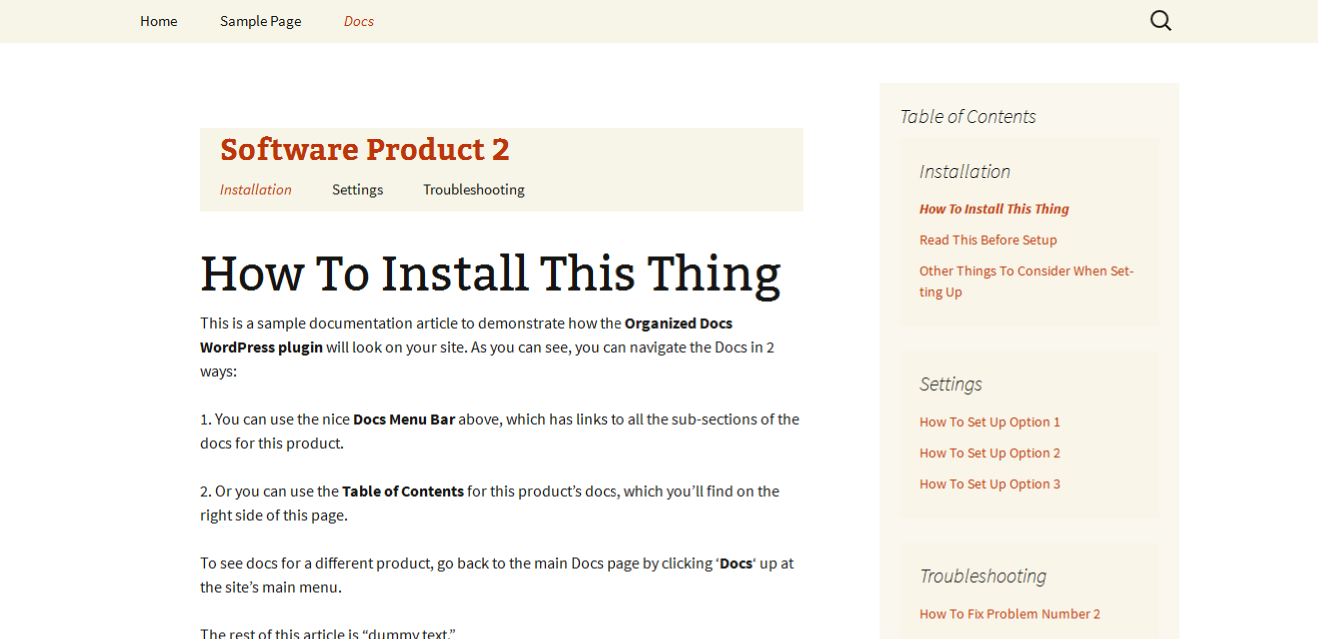
Task: Open 'How To Fix Problem Number 2'
Action: point(1010,614)
